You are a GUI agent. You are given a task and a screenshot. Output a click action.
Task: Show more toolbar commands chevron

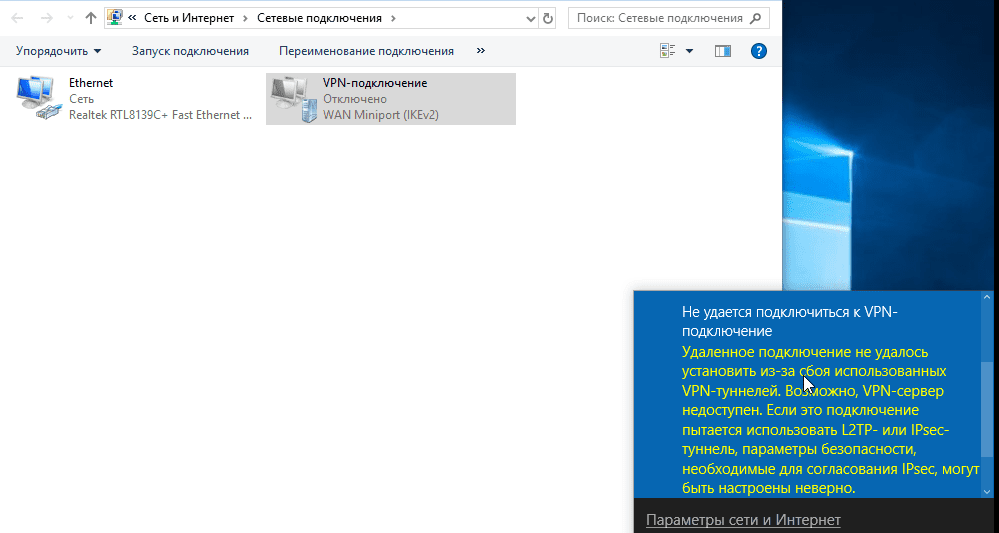pos(480,50)
